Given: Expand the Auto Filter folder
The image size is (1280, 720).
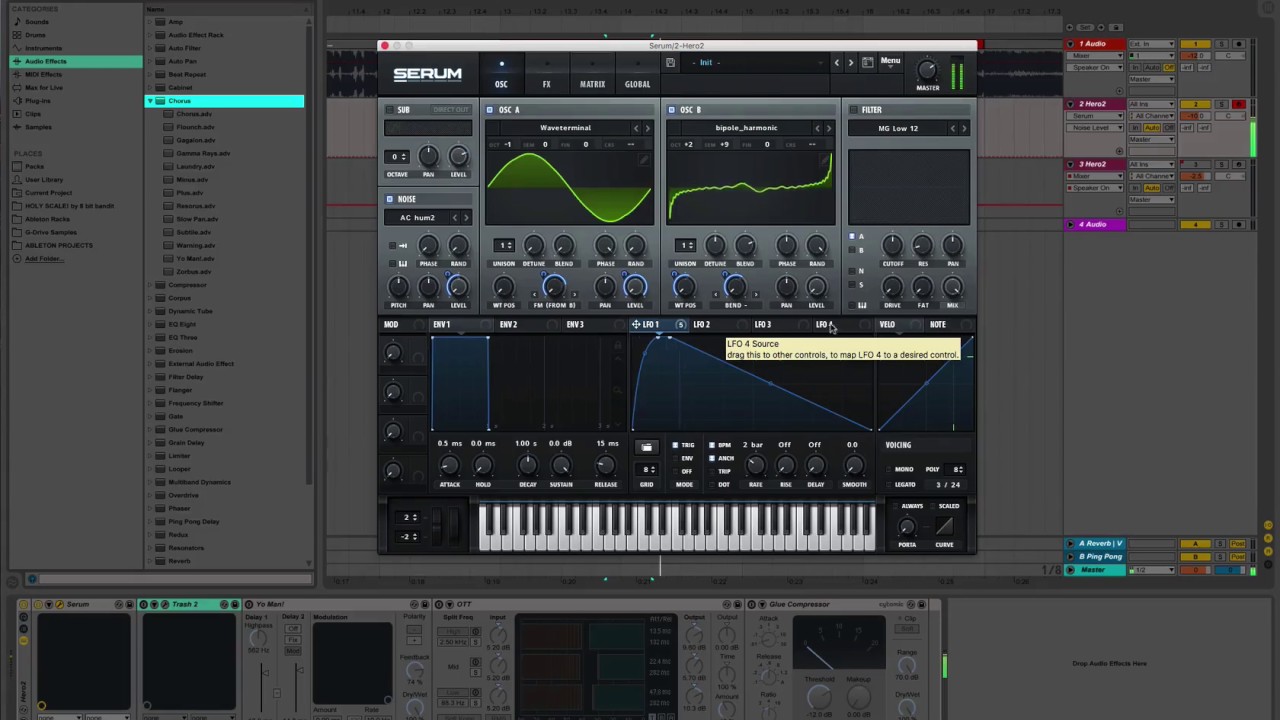Looking at the screenshot, I should point(150,48).
